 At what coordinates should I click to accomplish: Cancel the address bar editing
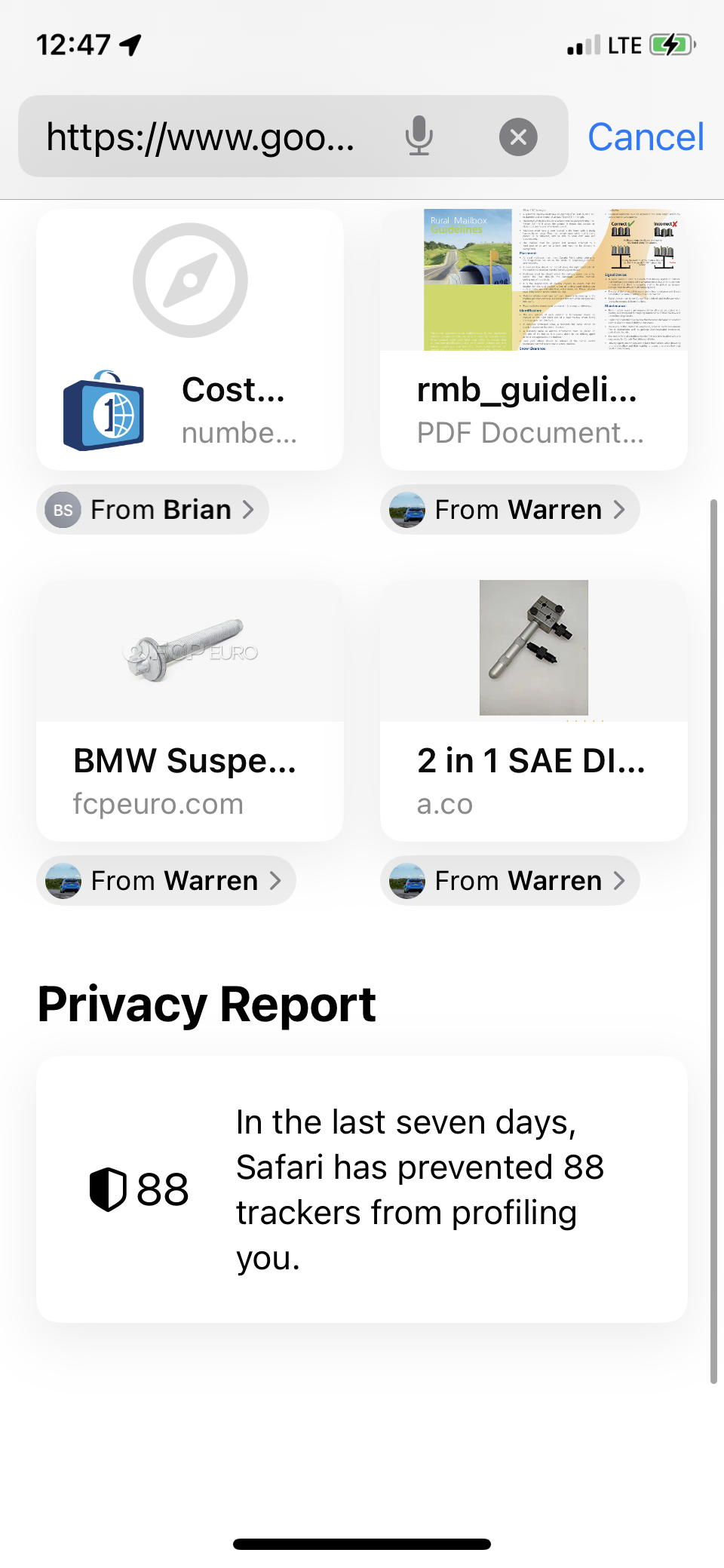pyautogui.click(x=646, y=137)
